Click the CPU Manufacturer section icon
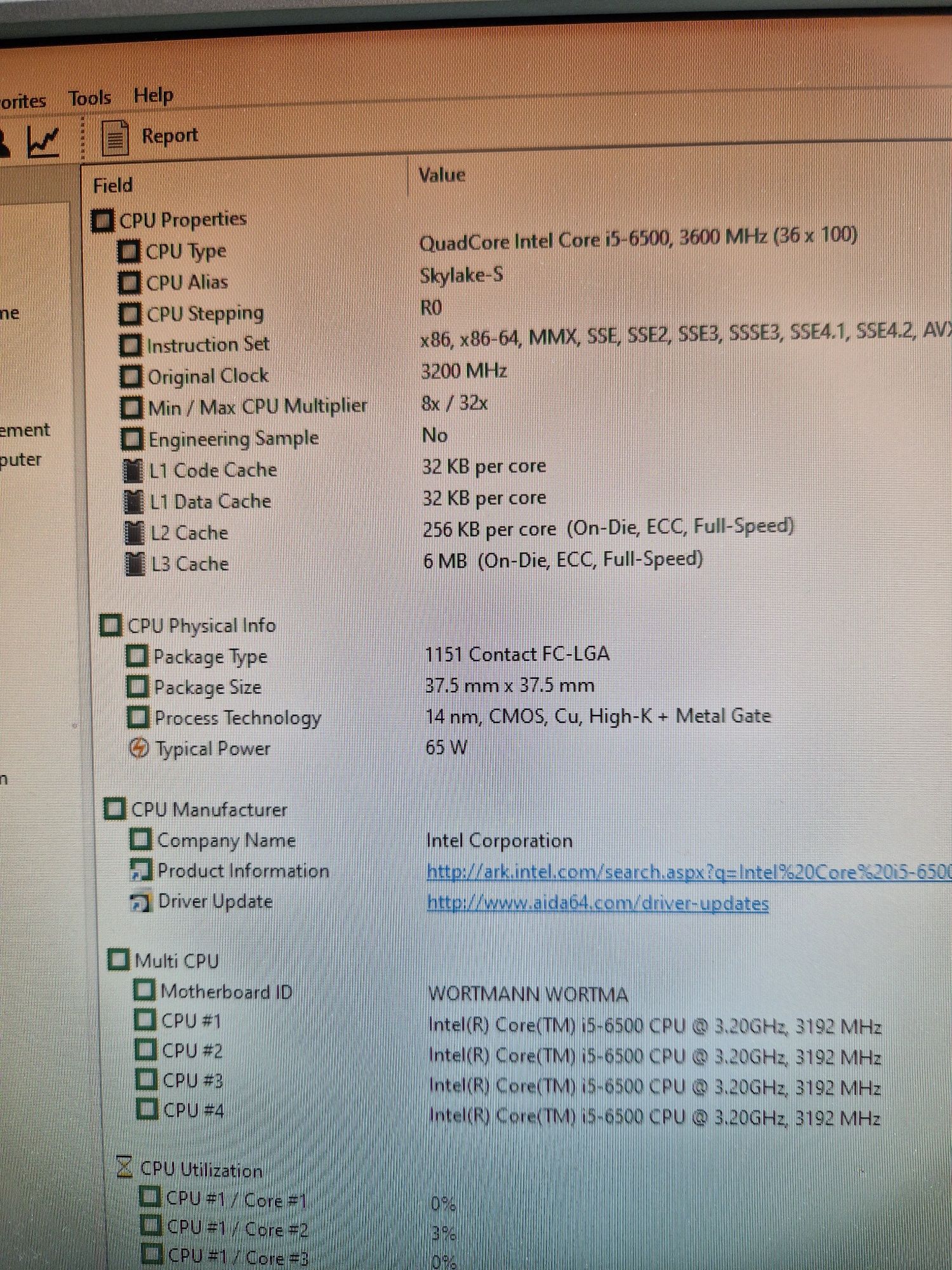The height and width of the screenshot is (1270, 952). coord(115,809)
